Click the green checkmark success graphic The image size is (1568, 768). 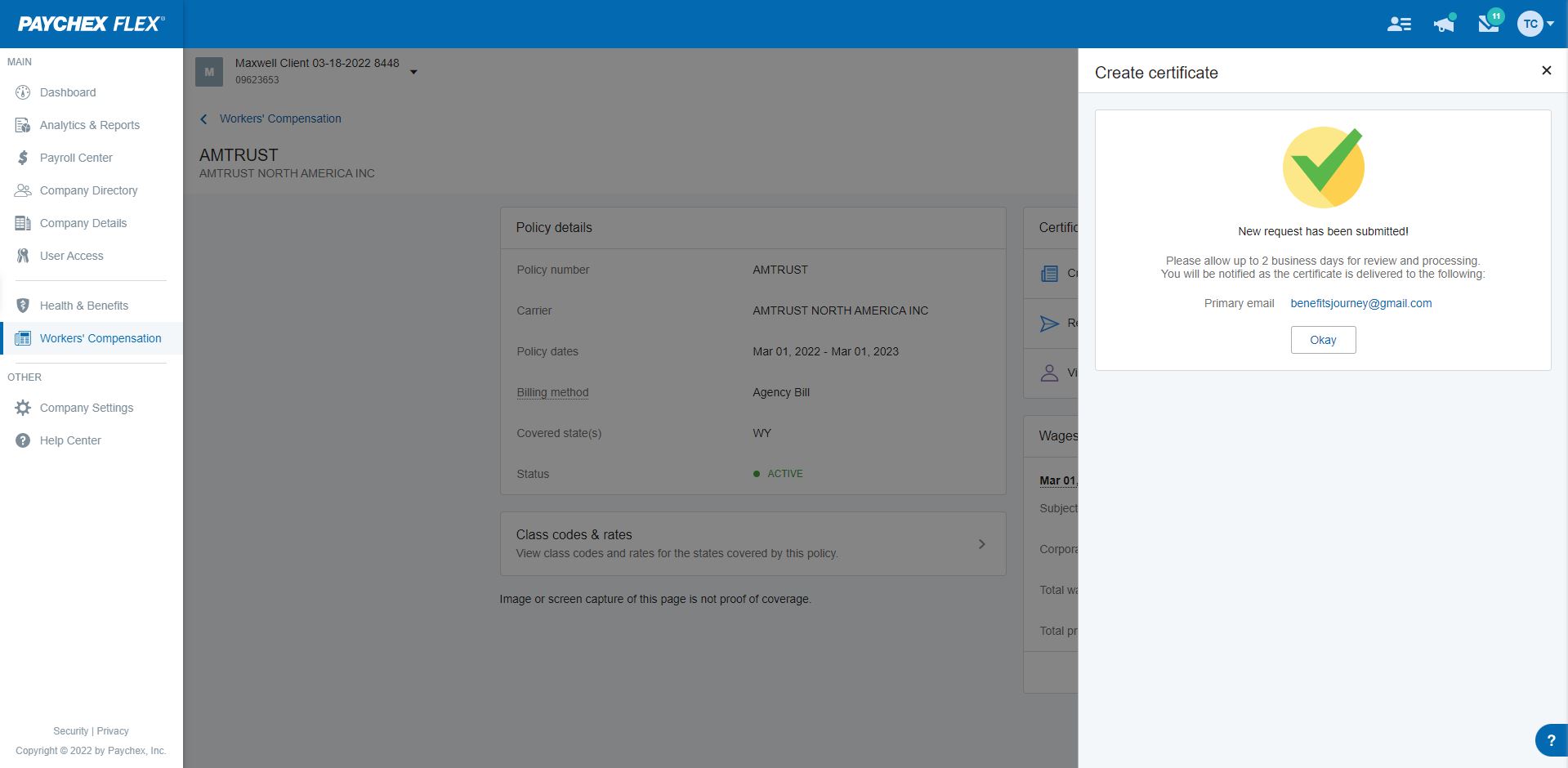pyautogui.click(x=1323, y=167)
